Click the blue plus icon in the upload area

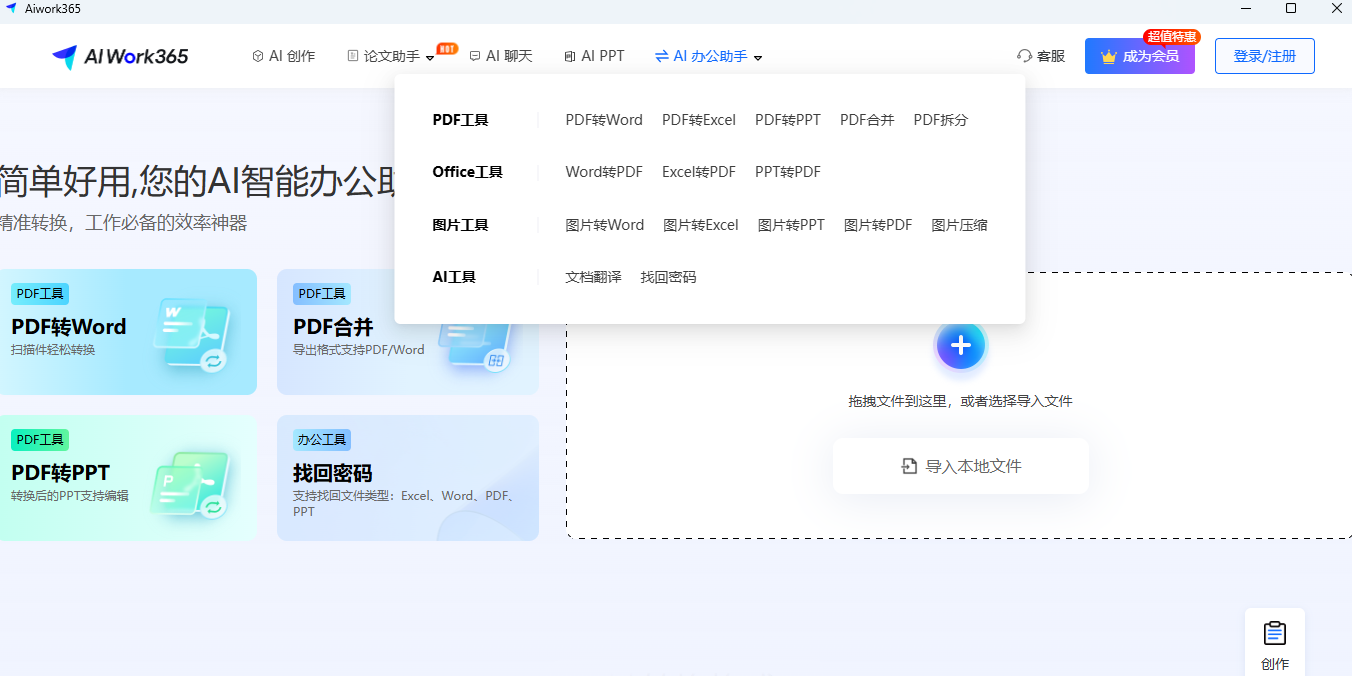[x=960, y=344]
